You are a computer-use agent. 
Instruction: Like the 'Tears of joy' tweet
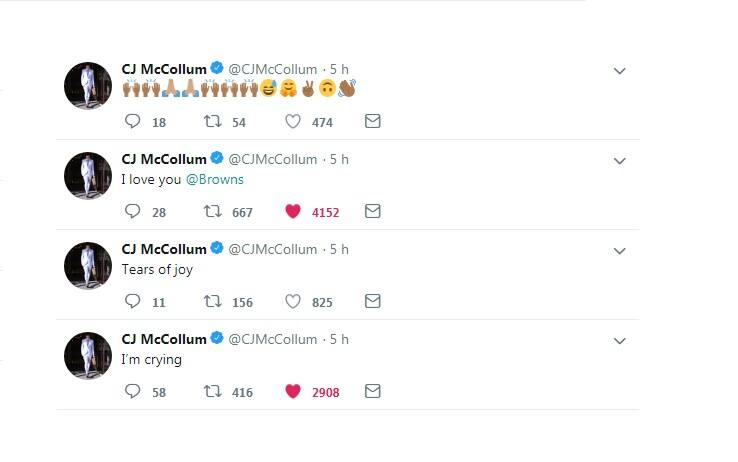coord(293,301)
